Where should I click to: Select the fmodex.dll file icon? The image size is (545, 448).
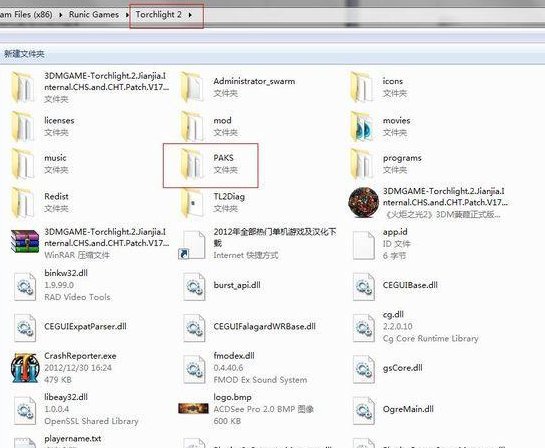pos(194,369)
